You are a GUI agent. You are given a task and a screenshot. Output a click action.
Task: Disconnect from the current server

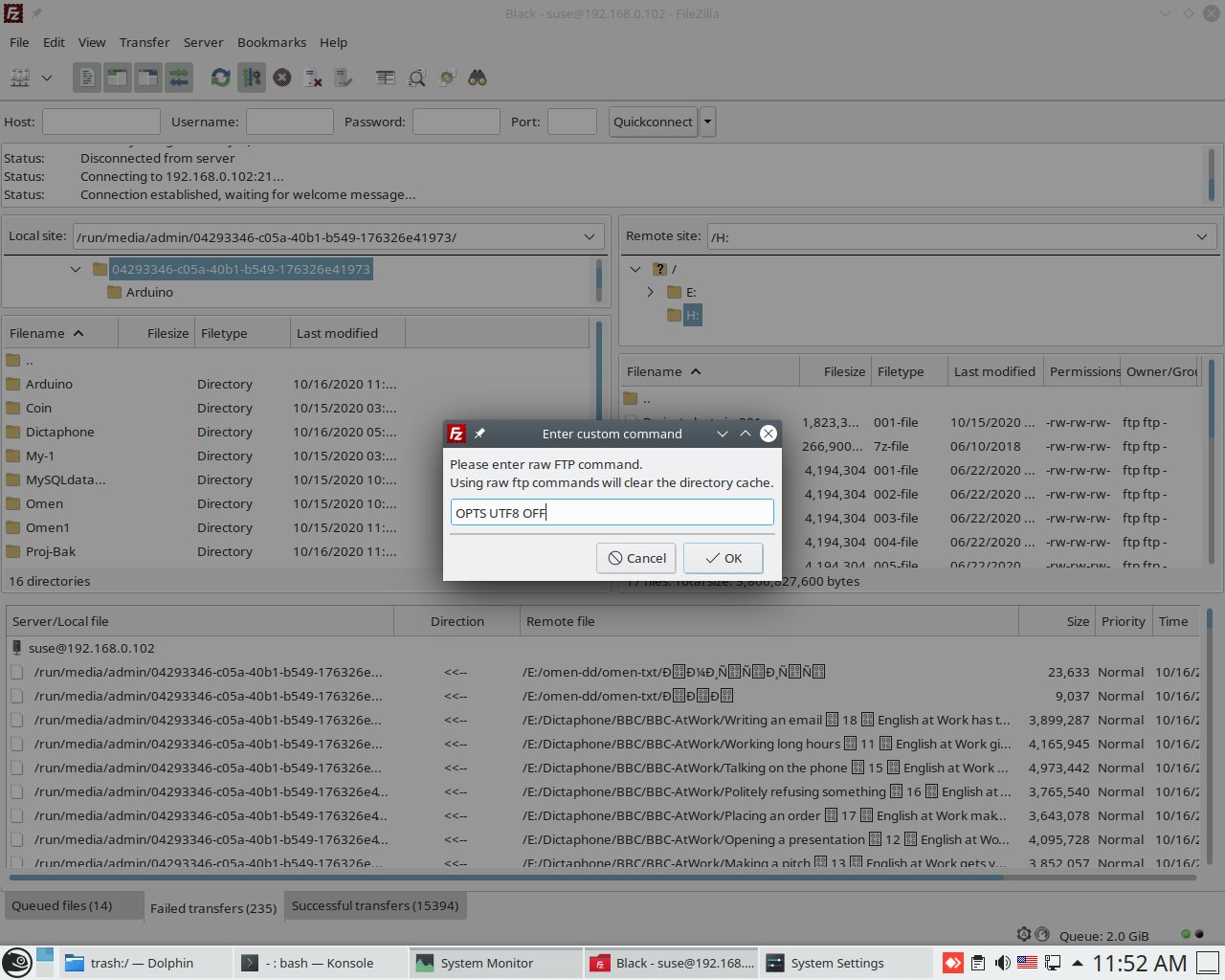pyautogui.click(x=313, y=78)
